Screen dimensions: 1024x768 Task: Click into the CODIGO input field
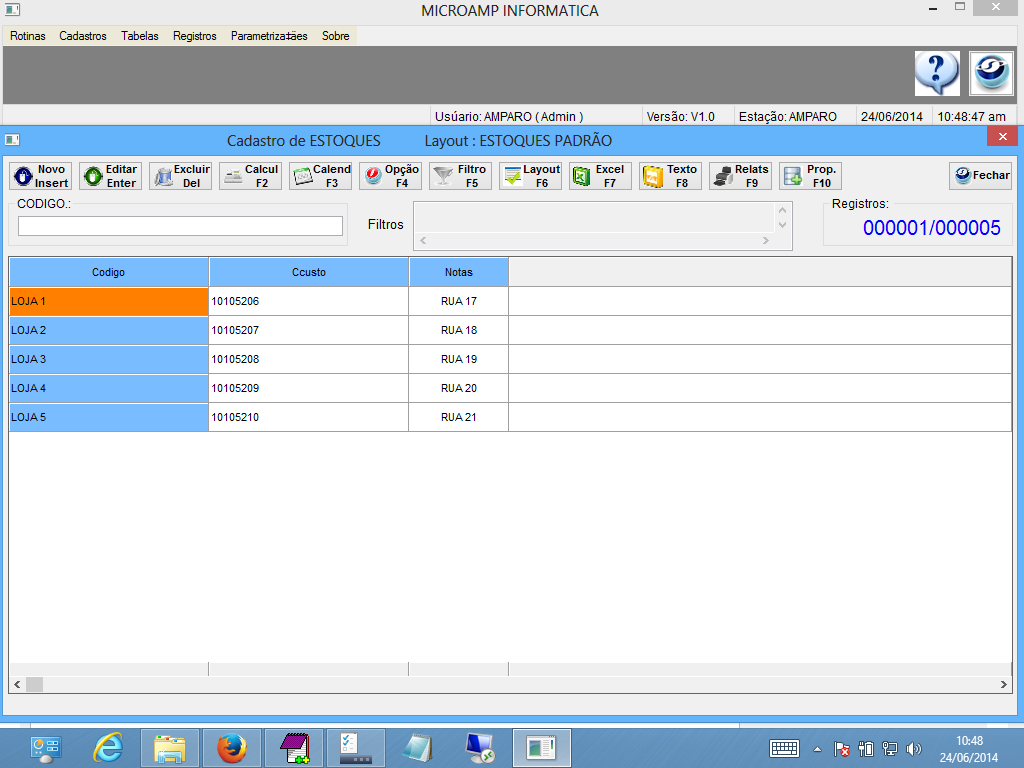180,226
